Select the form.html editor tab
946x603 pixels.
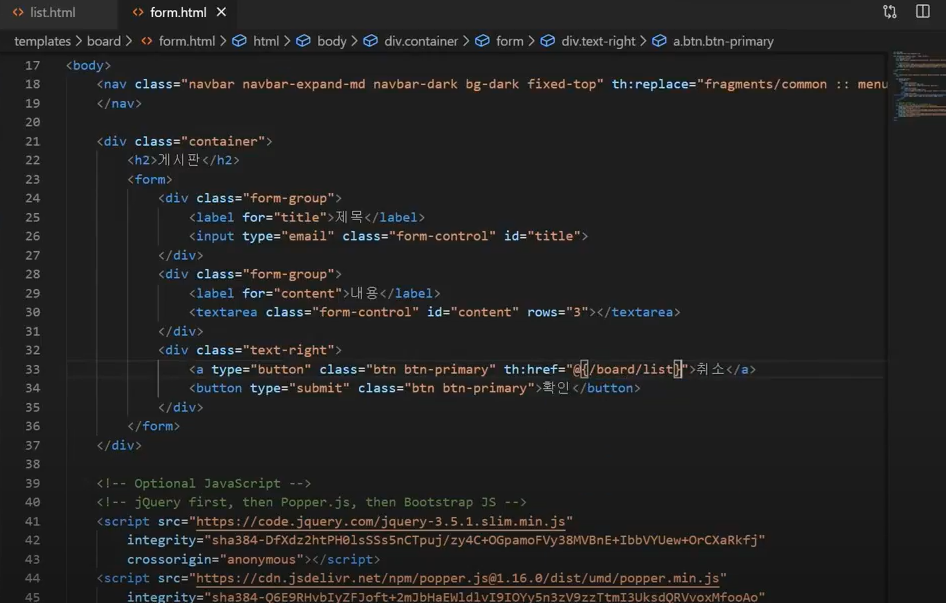point(178,12)
